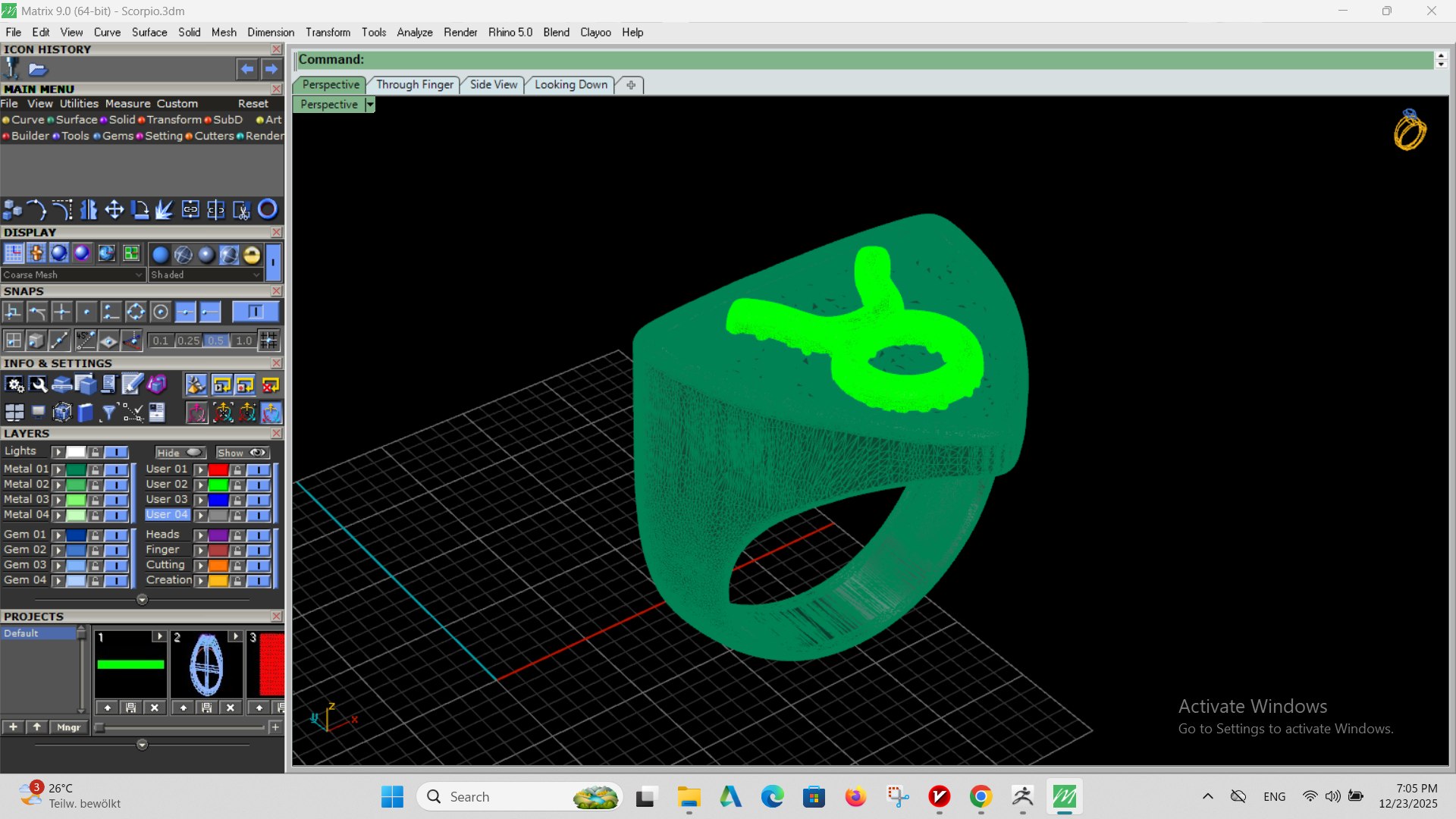Open the Coarse Mesh dropdown

click(73, 275)
